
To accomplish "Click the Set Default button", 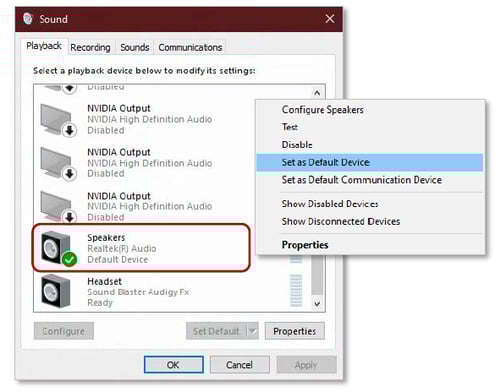I will pos(216,331).
